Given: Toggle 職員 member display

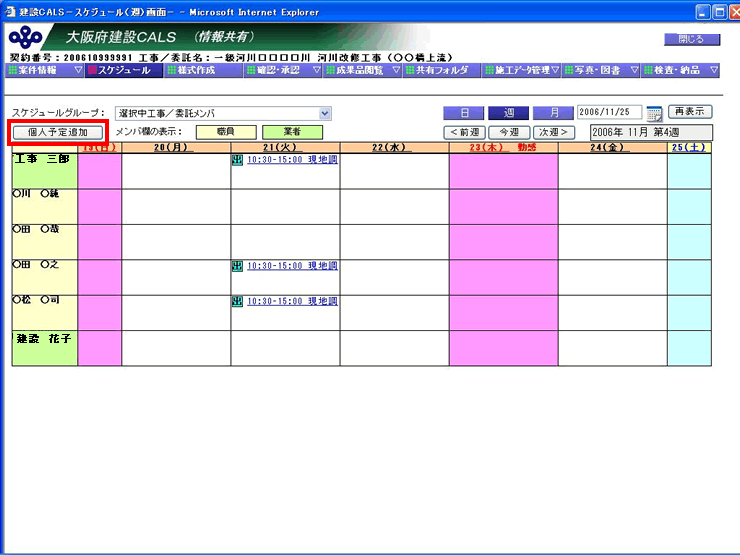Looking at the screenshot, I should pyautogui.click(x=225, y=132).
